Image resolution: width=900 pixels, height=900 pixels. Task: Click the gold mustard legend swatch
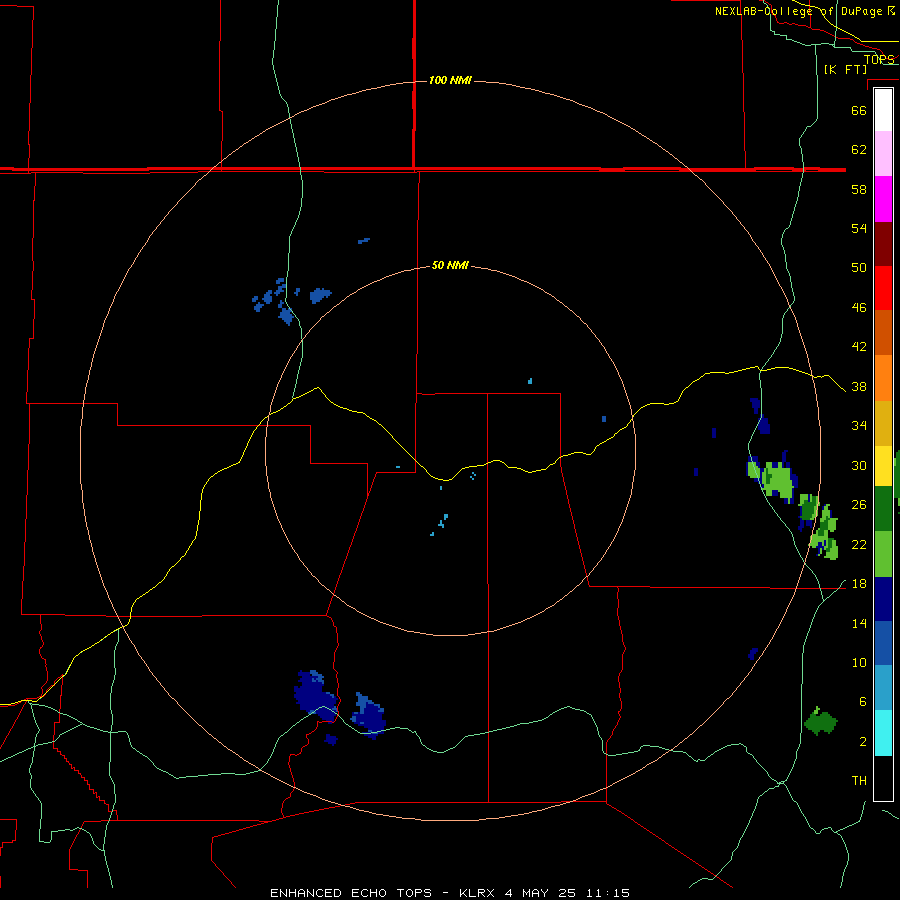[883, 423]
